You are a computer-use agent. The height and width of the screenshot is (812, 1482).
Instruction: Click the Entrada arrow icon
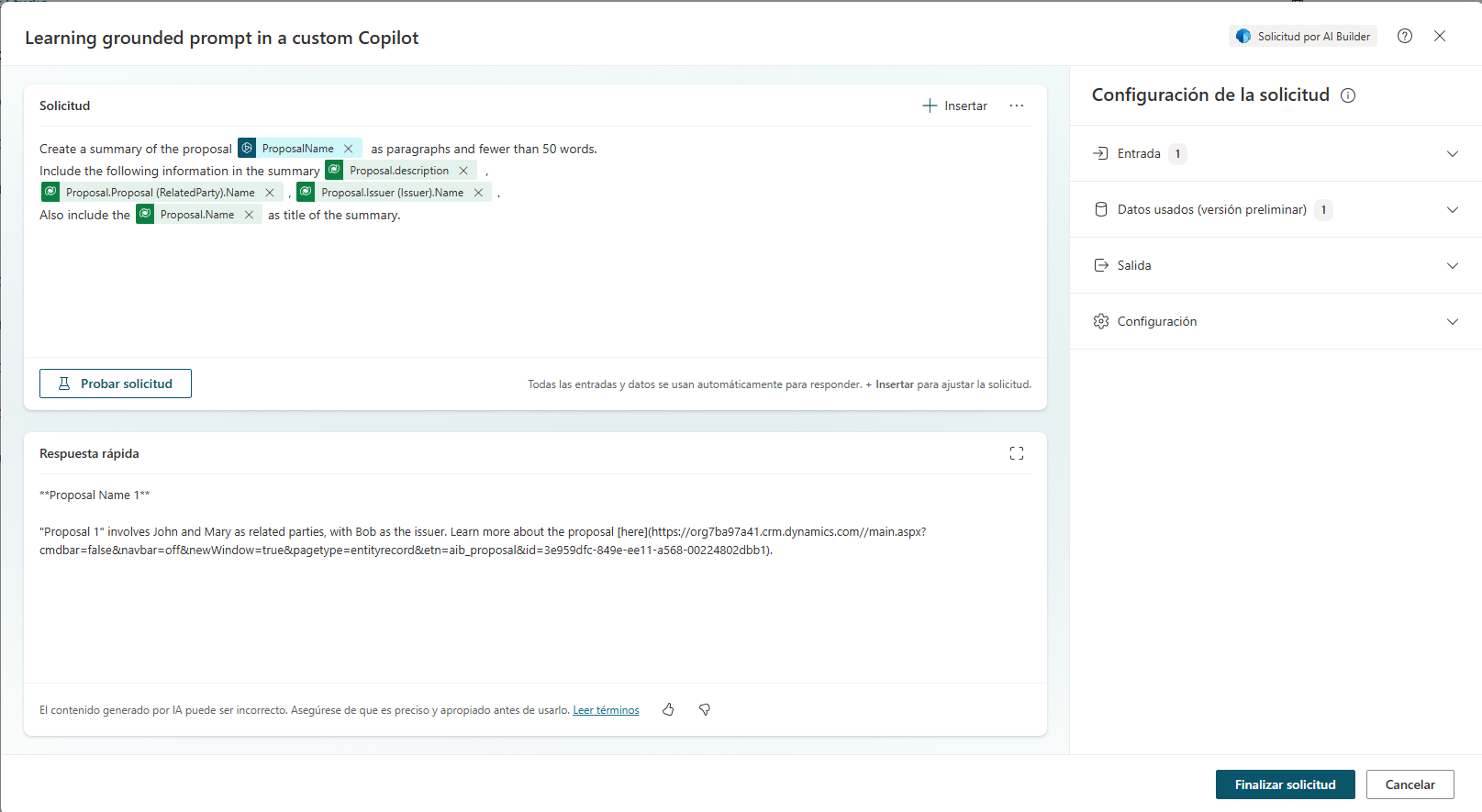(1101, 153)
